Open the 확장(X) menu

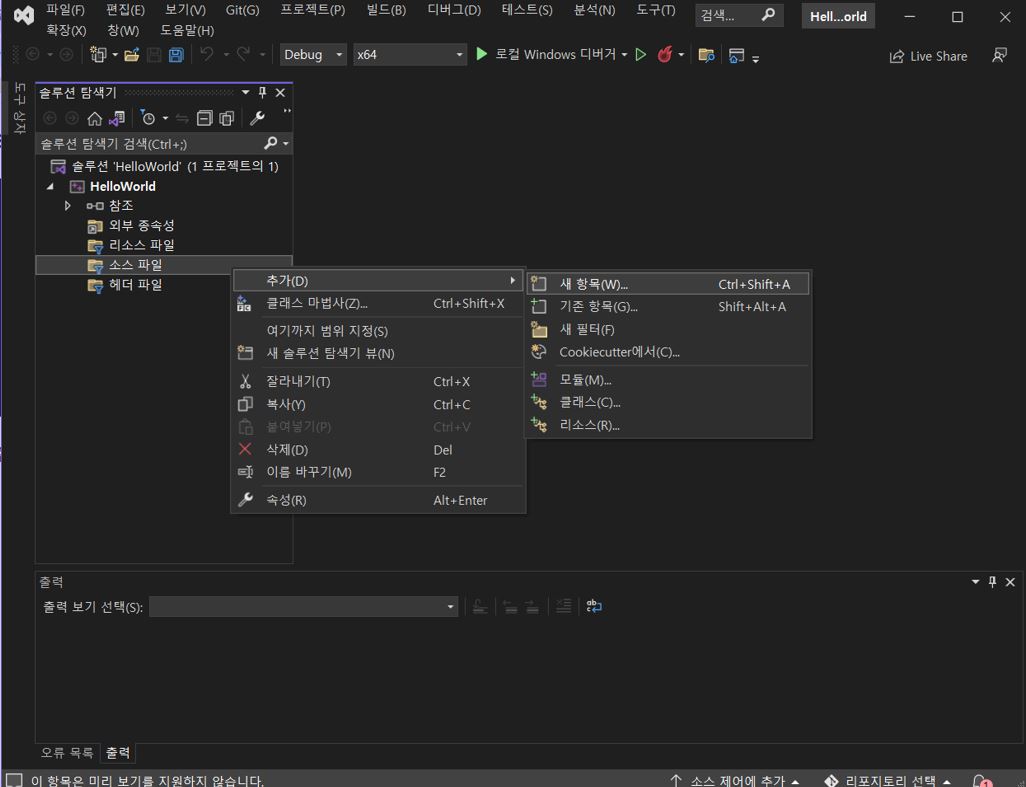pyautogui.click(x=66, y=30)
